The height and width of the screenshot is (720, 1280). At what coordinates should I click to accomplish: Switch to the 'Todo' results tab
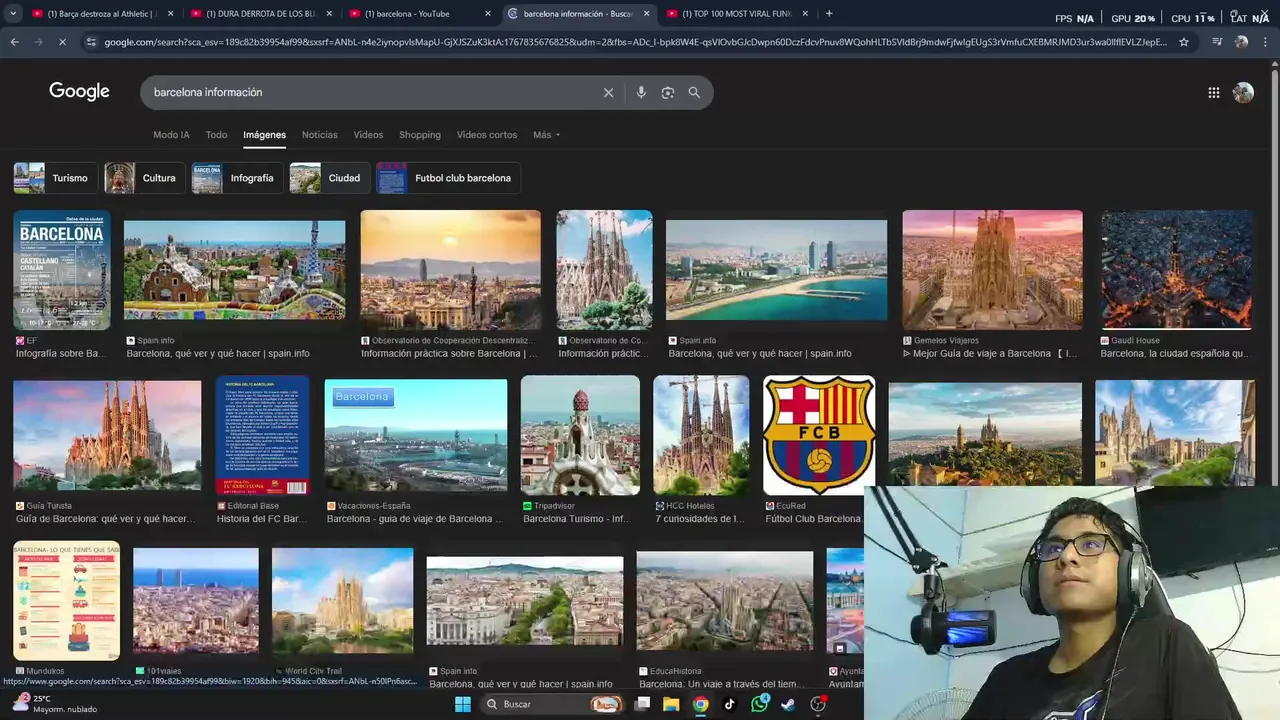[216, 135]
